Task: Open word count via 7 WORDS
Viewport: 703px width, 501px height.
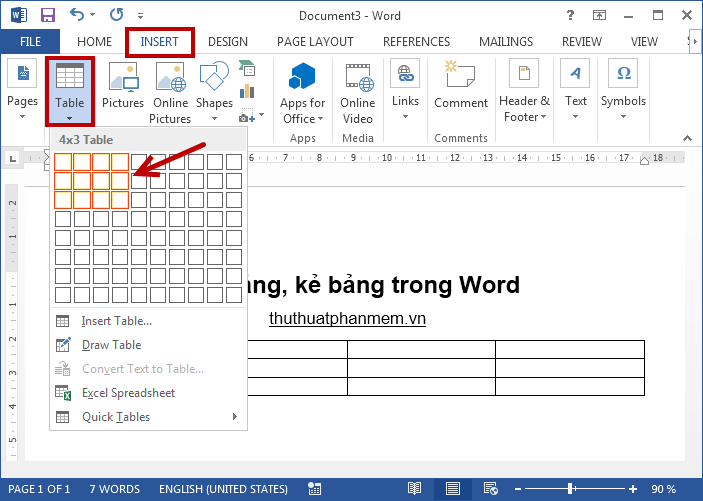Action: (115, 489)
